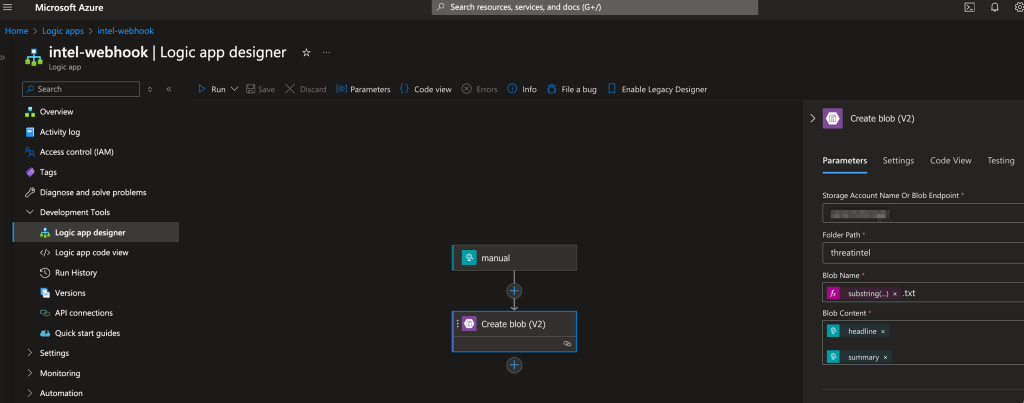Open File a bug report
The image size is (1024, 403).
point(571,89)
